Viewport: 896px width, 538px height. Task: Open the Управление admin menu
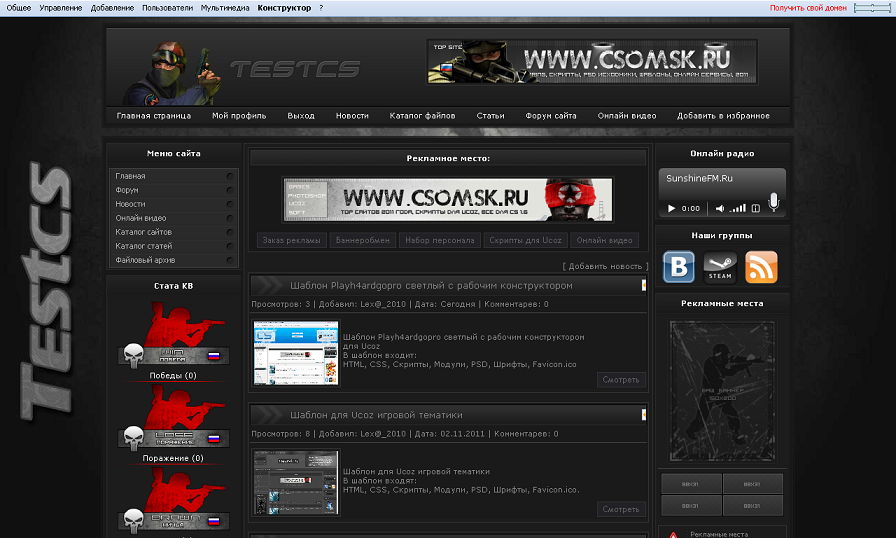pos(61,8)
